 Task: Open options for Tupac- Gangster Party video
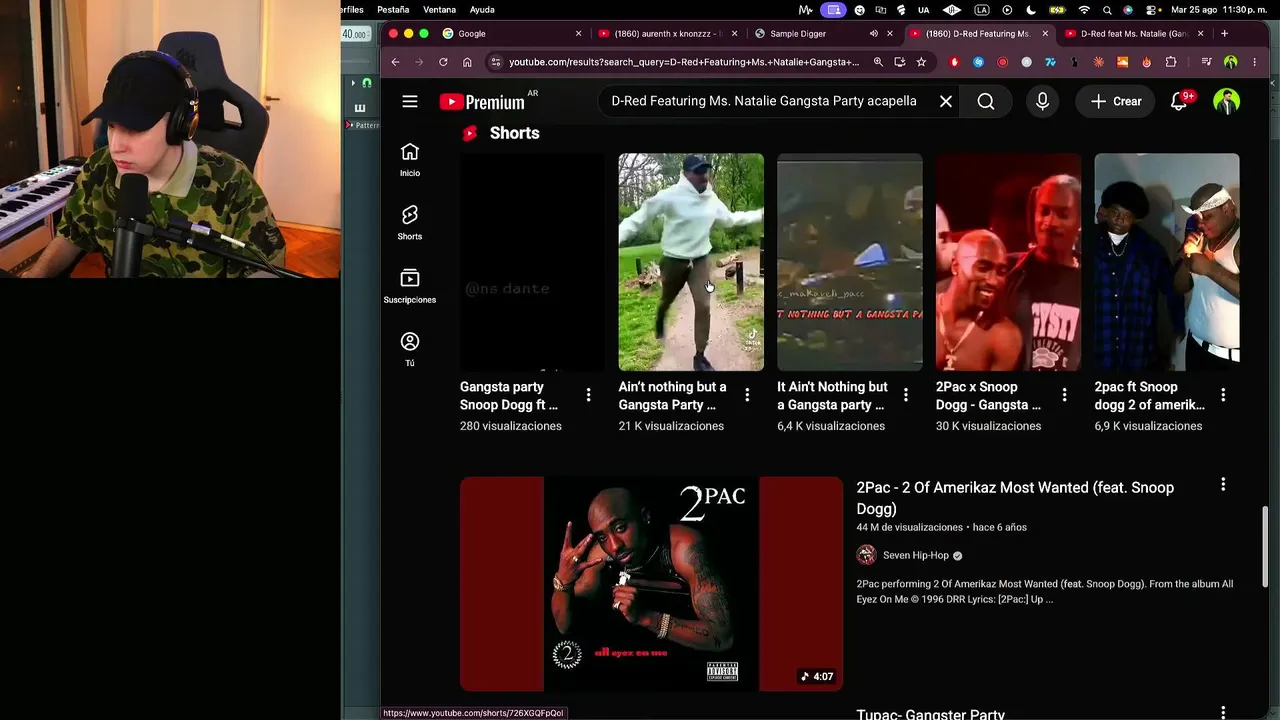pos(1223,712)
